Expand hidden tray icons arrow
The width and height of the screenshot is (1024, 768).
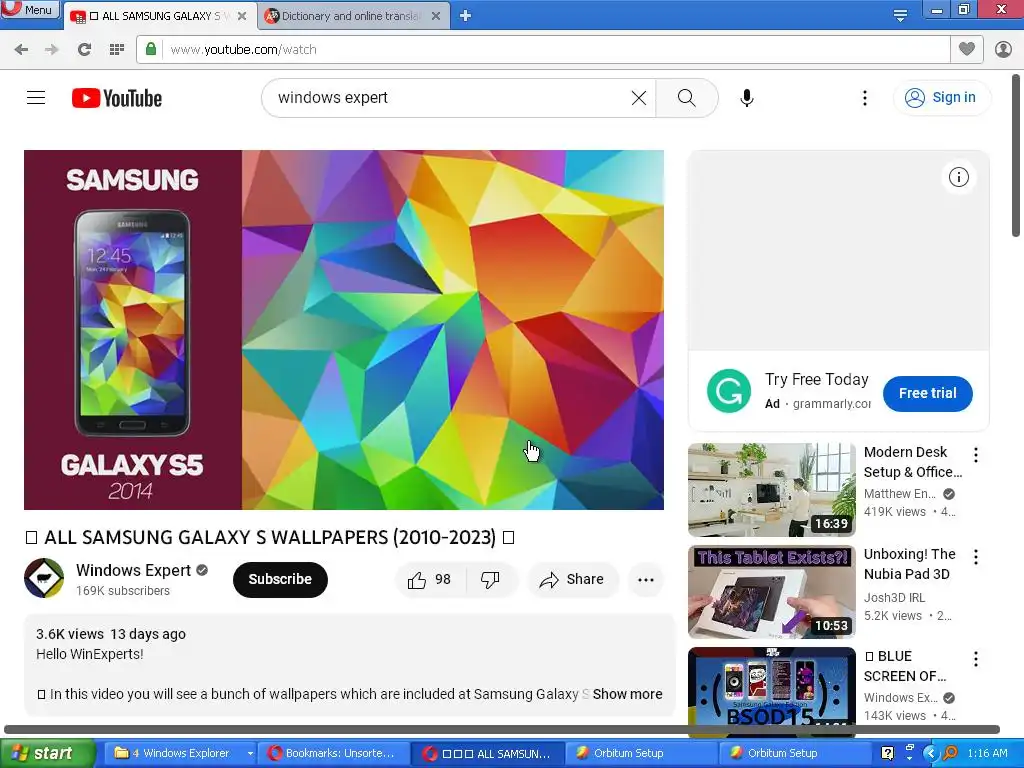pyautogui.click(x=930, y=753)
